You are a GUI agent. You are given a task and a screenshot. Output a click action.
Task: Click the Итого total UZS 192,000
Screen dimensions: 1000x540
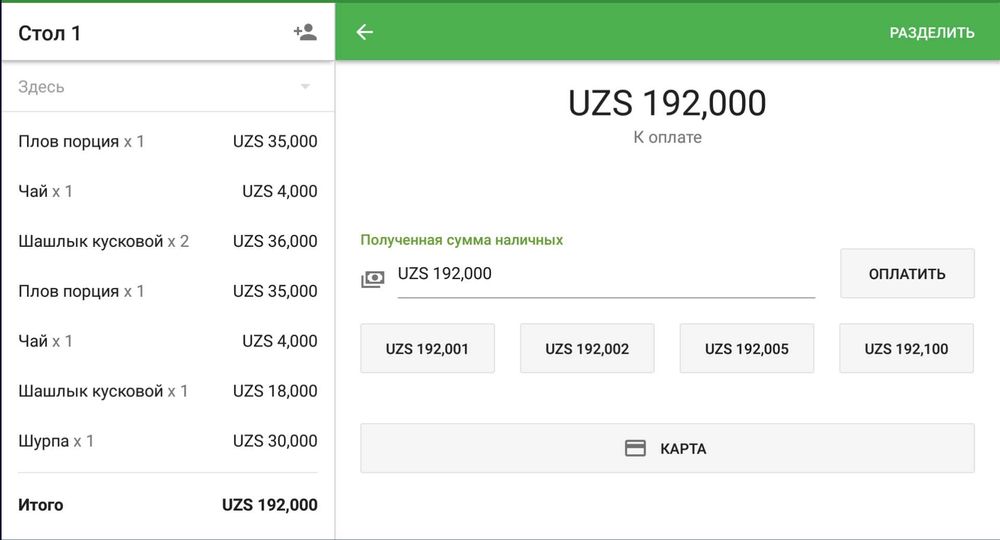(168, 505)
